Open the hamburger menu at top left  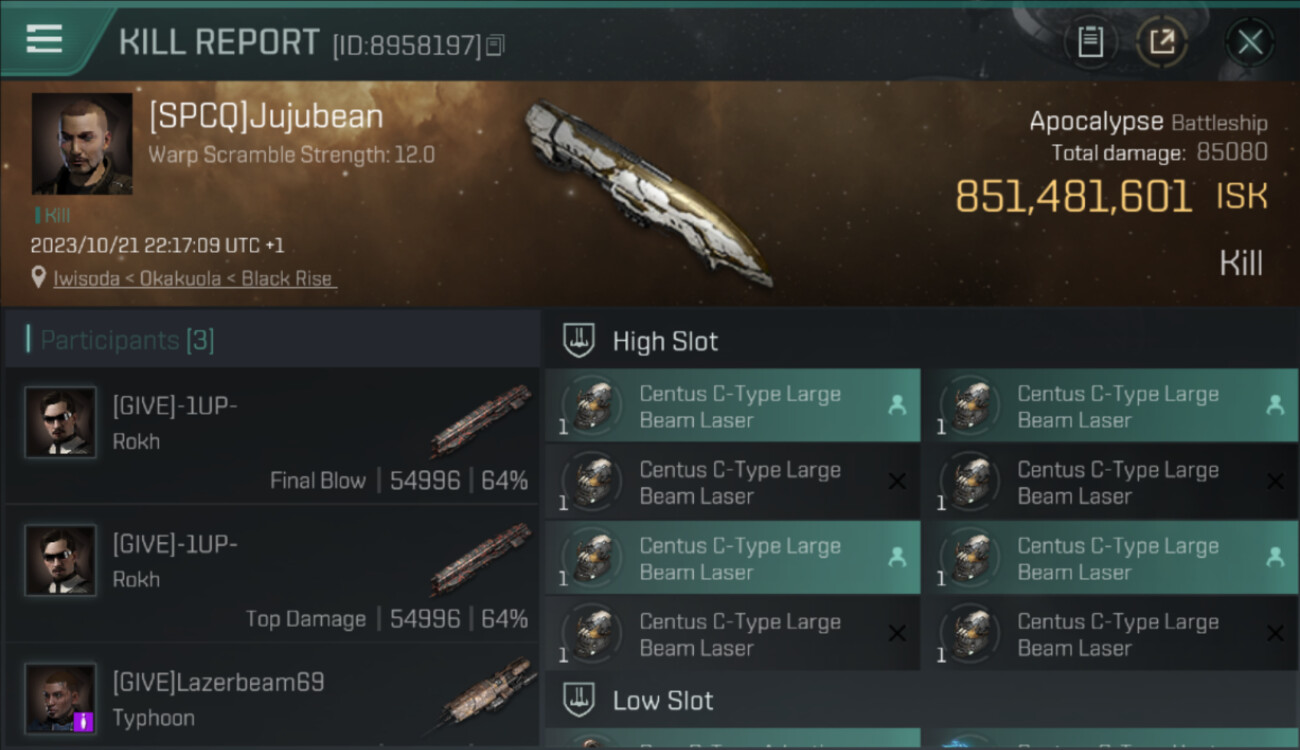[x=44, y=39]
